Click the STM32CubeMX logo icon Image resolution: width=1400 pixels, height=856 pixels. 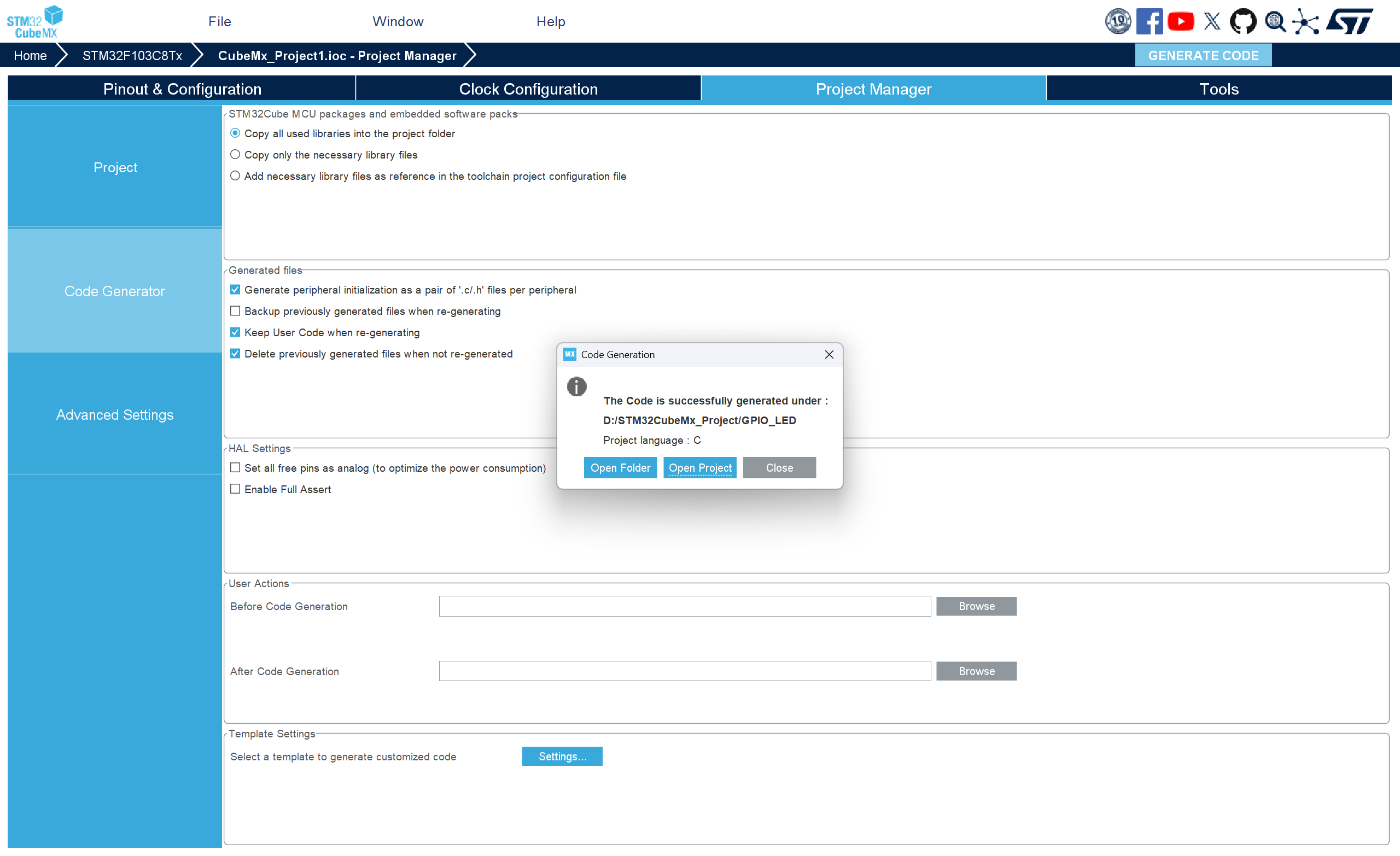34,21
